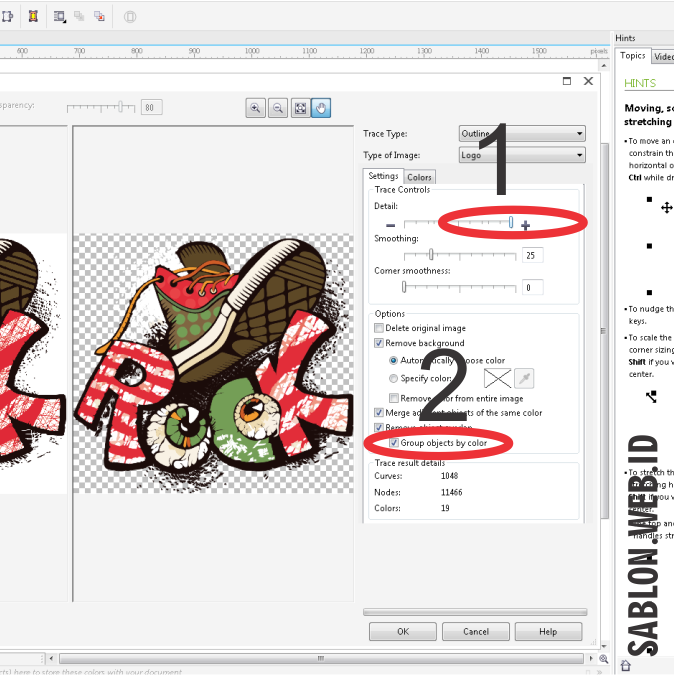The image size is (675, 675).
Task: Click the zoom icon beside horizontal scrollbar
Action: (x=604, y=659)
